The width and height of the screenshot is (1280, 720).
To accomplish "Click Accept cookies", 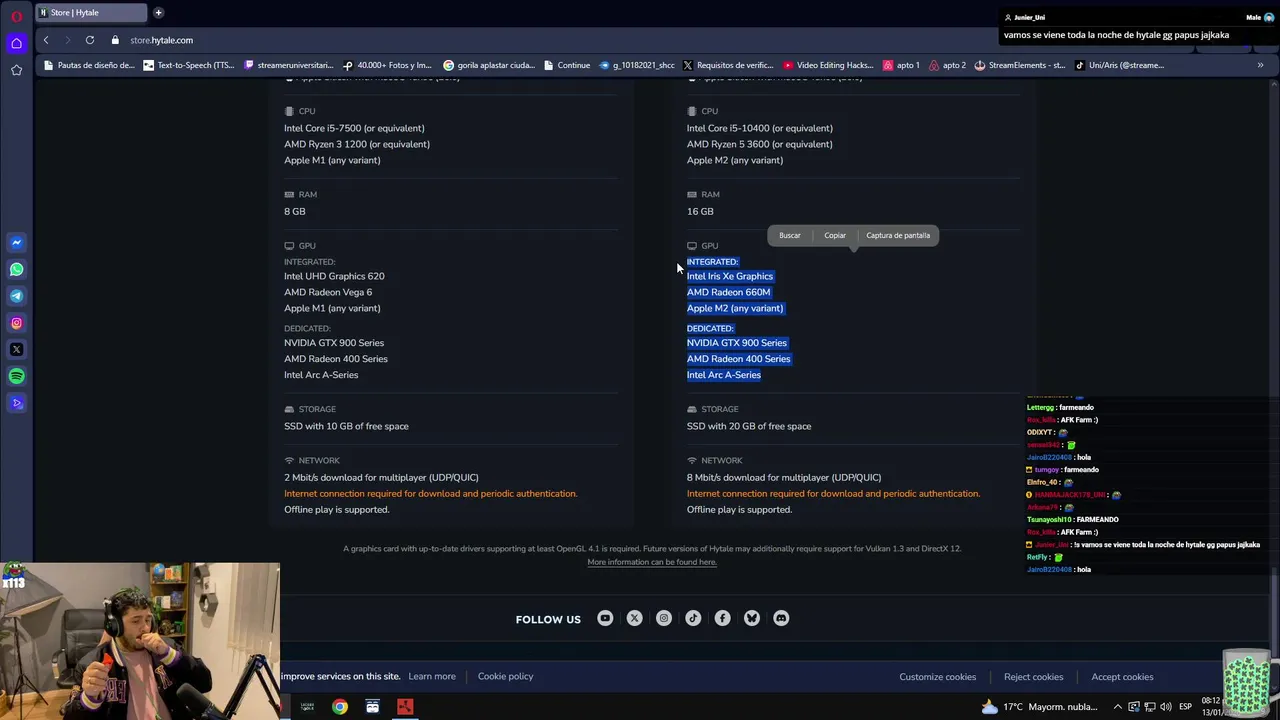I will point(1122,677).
